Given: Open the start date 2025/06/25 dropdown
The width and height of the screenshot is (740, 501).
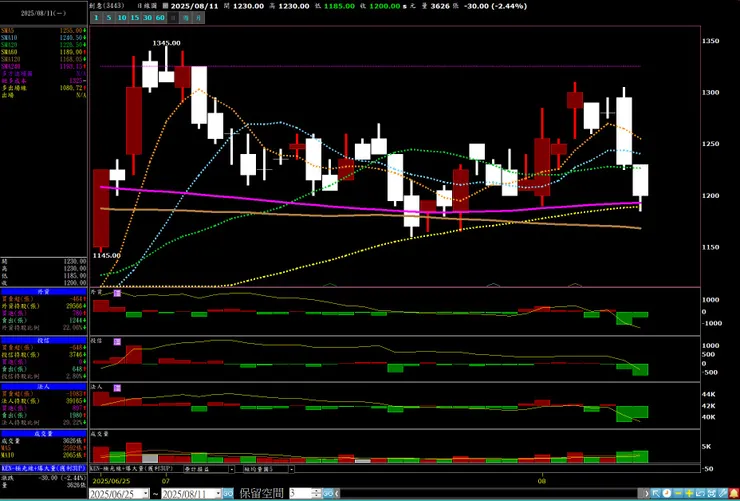Looking at the screenshot, I should pyautogui.click(x=146, y=493).
